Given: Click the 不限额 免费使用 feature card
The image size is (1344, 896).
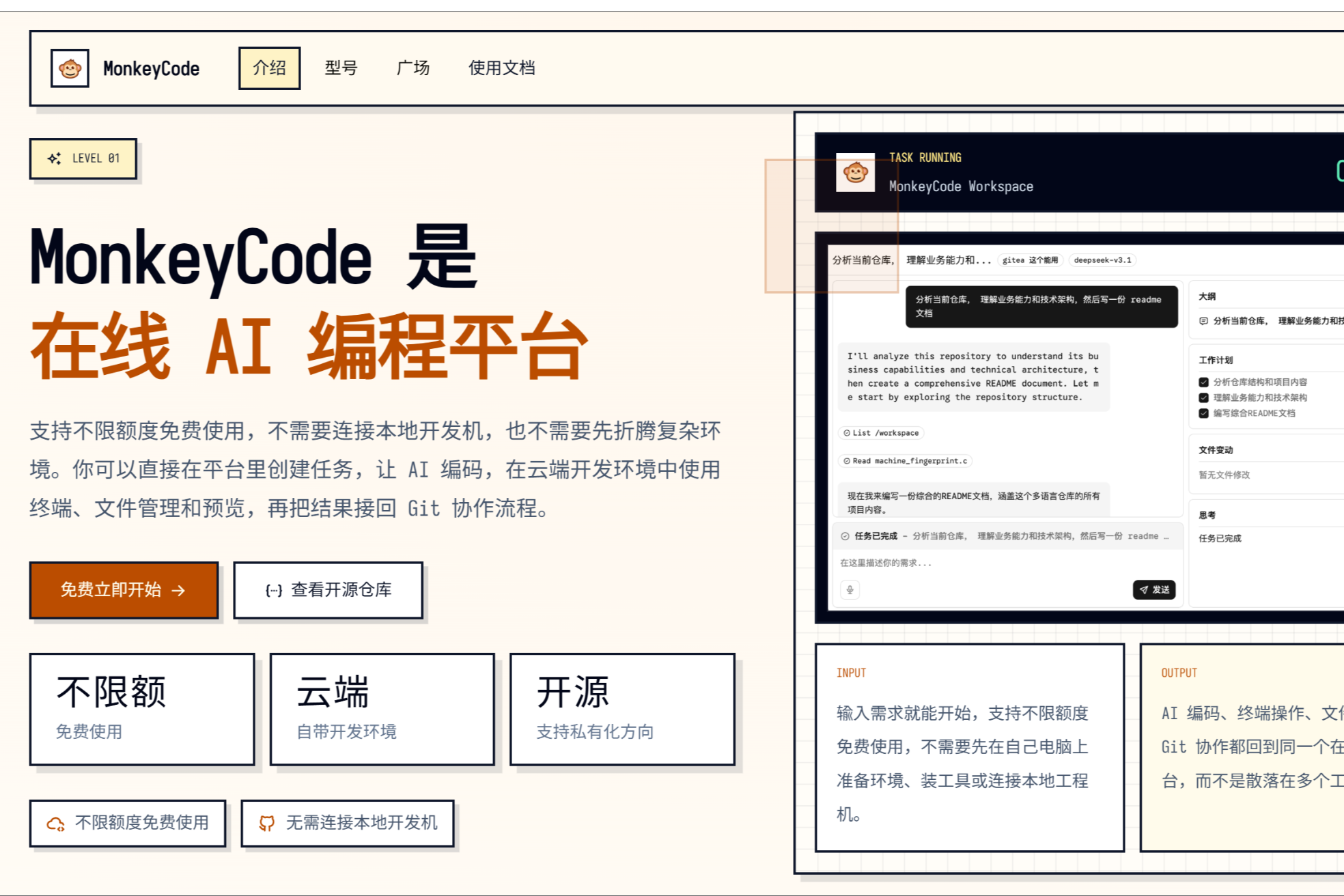Looking at the screenshot, I should 142,710.
